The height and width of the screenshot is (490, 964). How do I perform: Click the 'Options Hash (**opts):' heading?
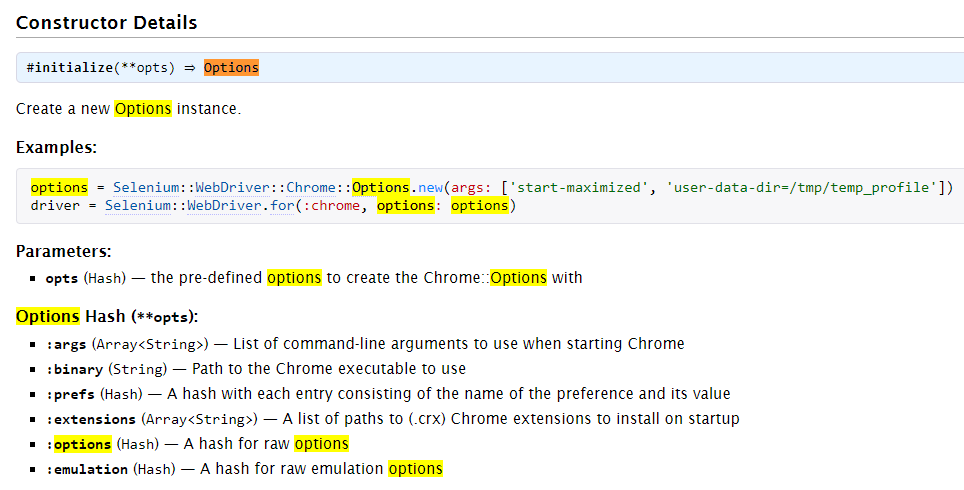[107, 317]
